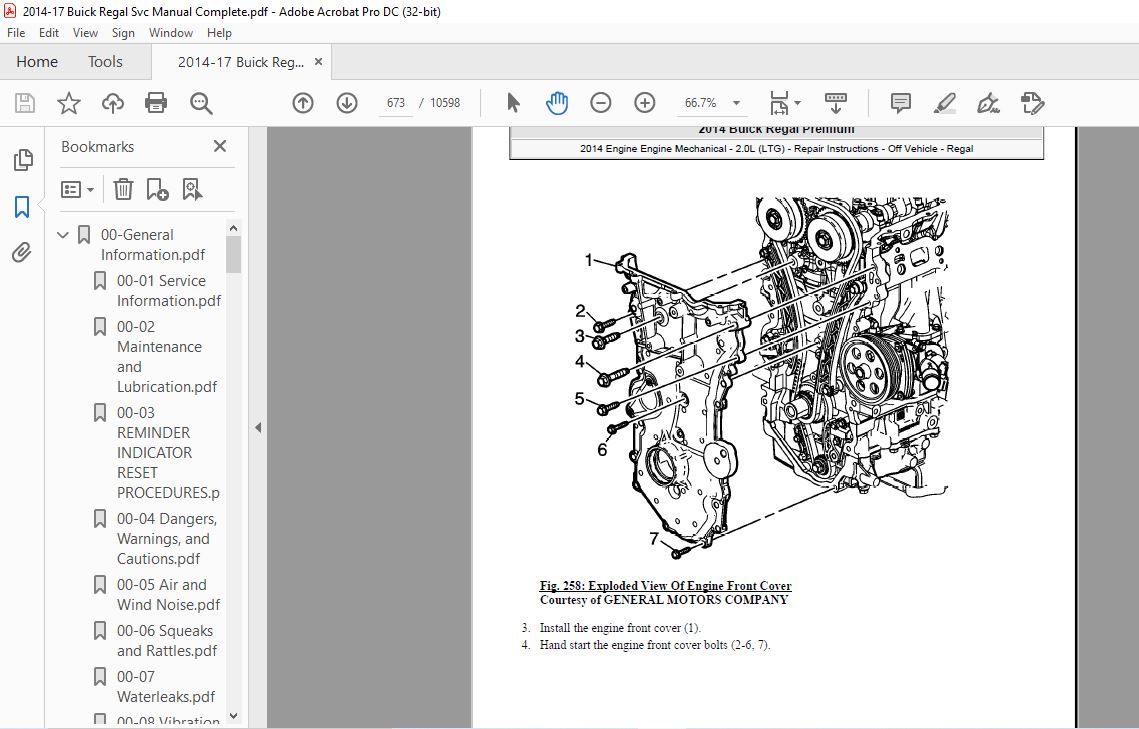Image resolution: width=1139 pixels, height=729 pixels.
Task: Add a comment sticky note
Action: [x=901, y=103]
